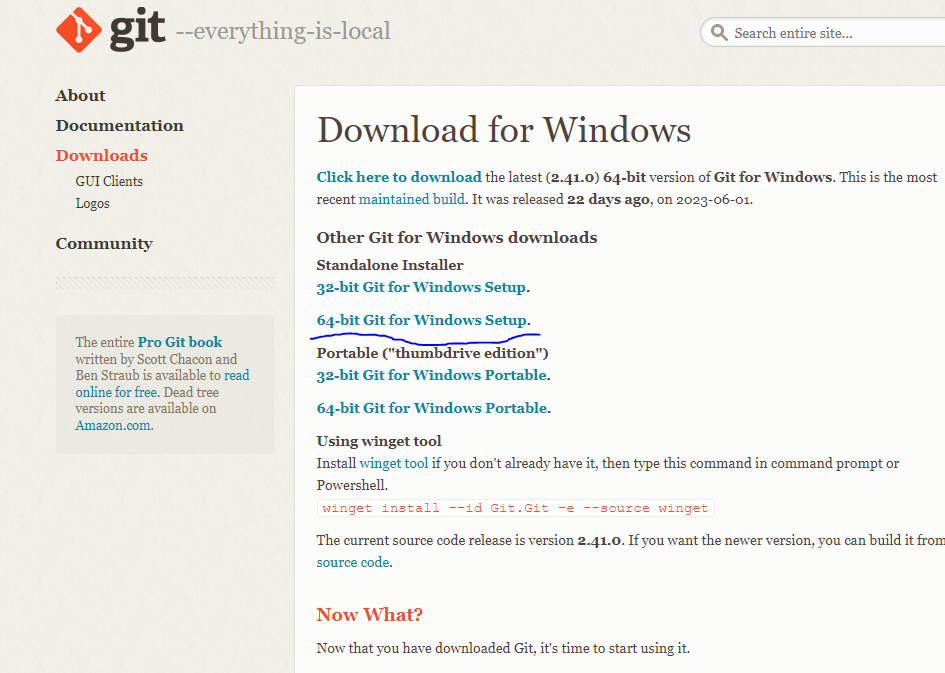
Task: Open the 'source code' link
Action: coord(353,562)
